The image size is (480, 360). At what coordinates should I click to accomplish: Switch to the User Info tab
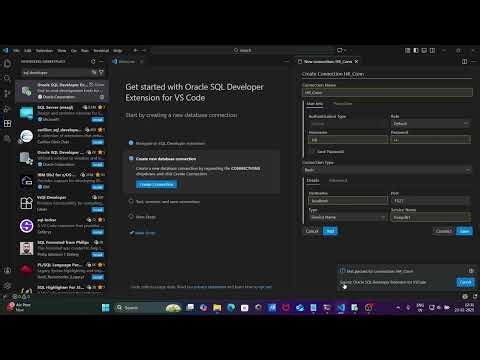[x=315, y=104]
